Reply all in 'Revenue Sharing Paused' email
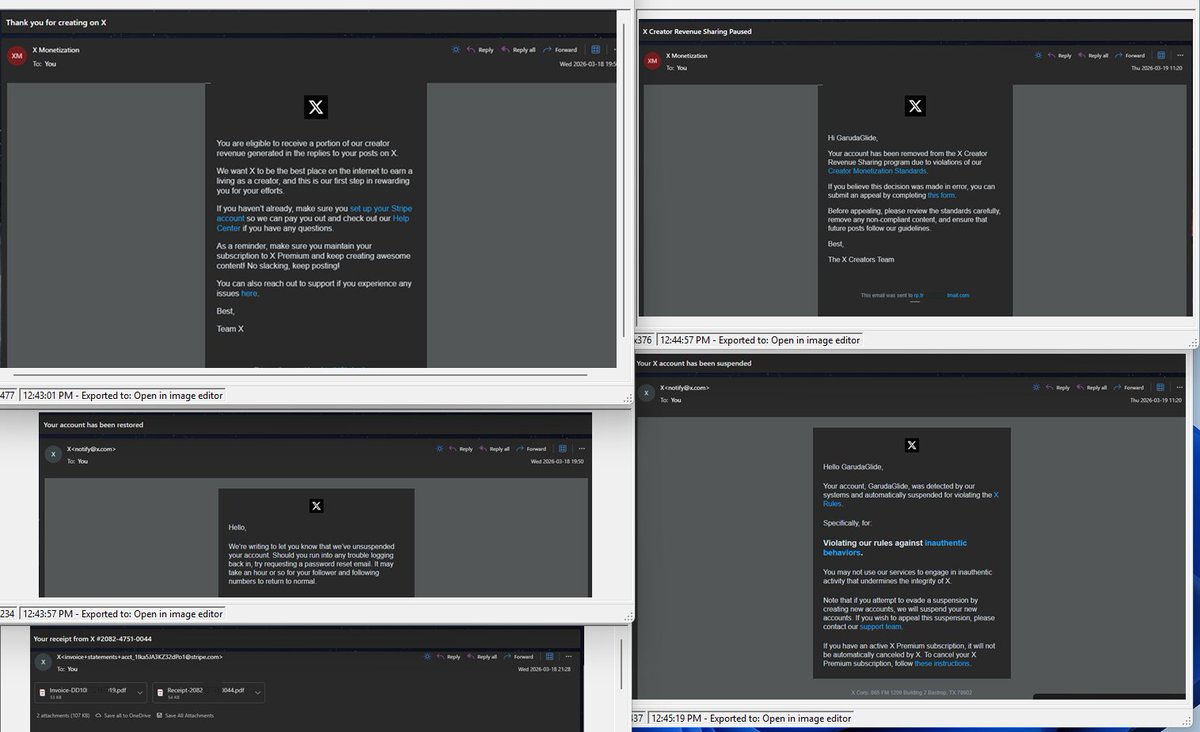1200x732 pixels. pyautogui.click(x=1094, y=56)
